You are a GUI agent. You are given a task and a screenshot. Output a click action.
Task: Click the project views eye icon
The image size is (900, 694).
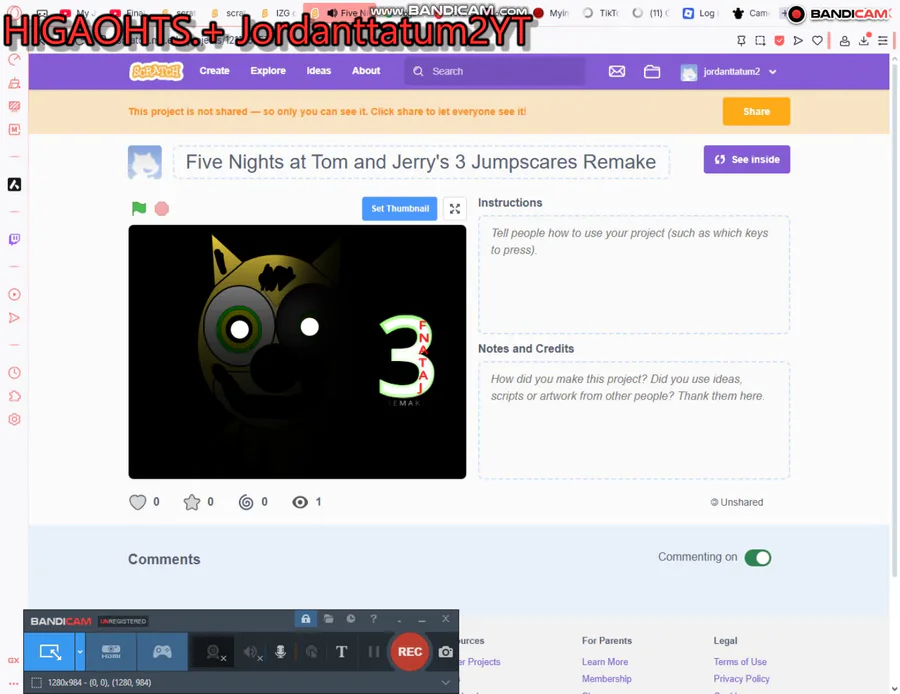[300, 502]
